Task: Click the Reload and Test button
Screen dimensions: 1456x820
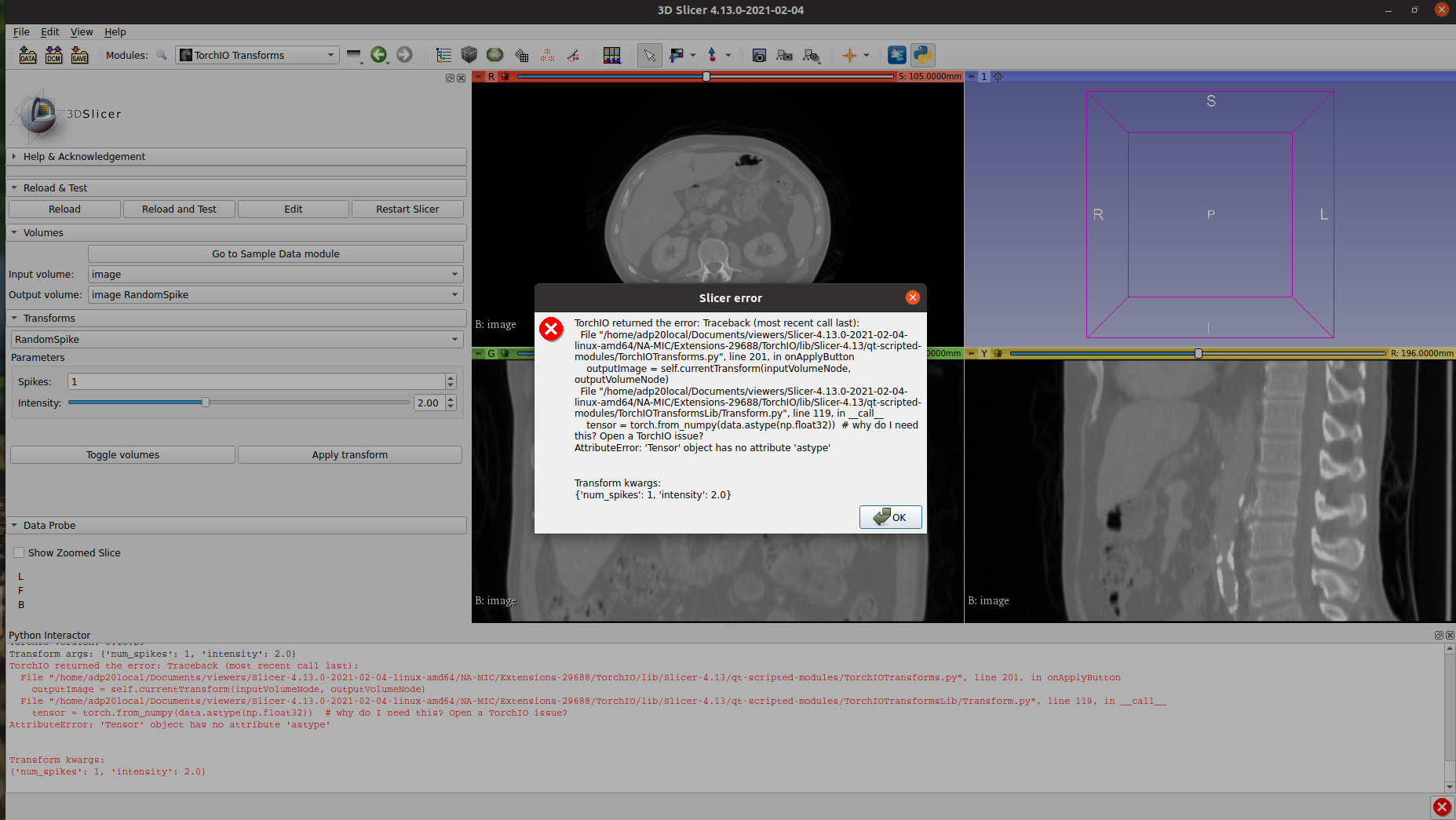Action: click(x=179, y=209)
